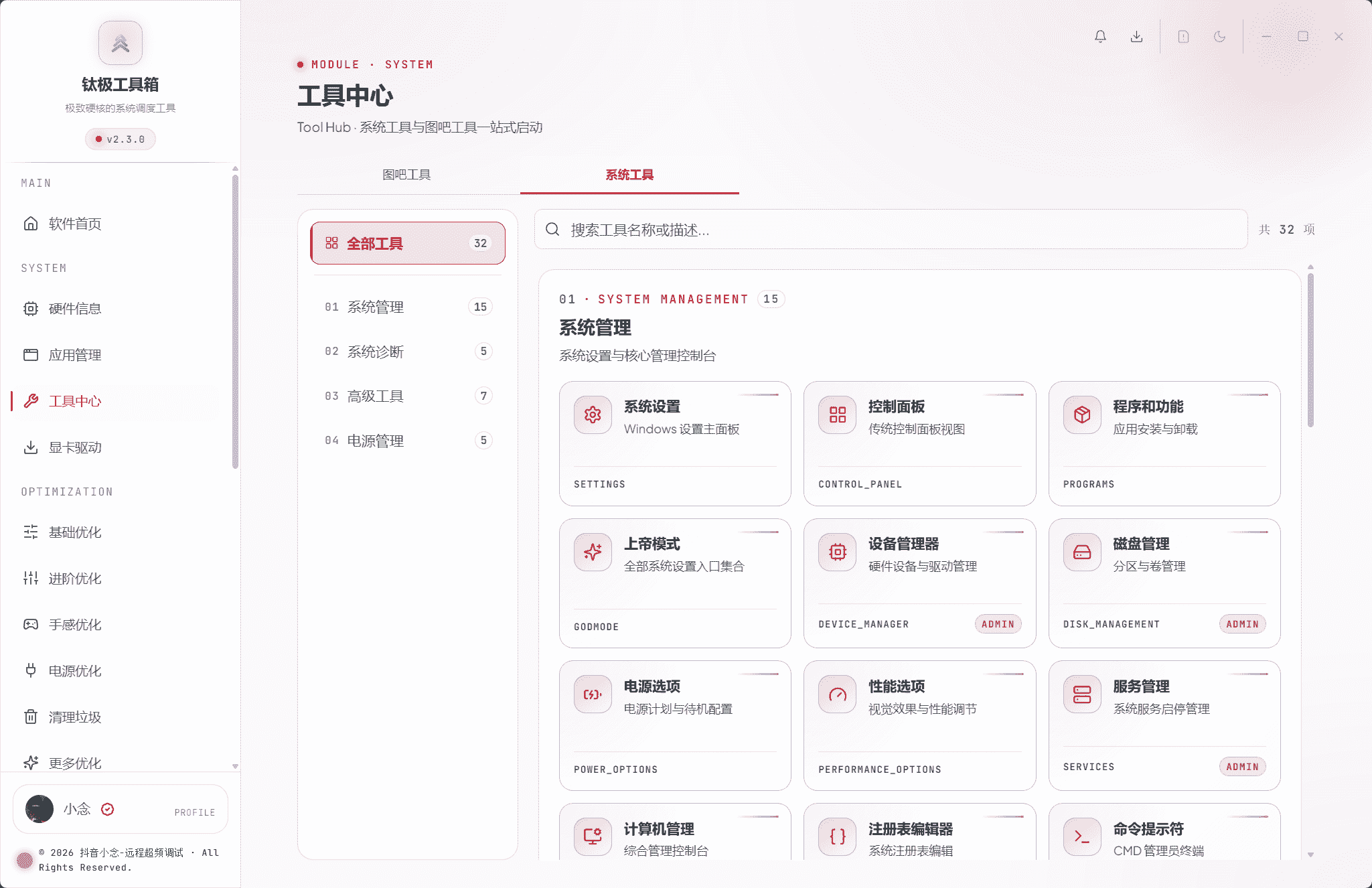Click the tool search input field
Image resolution: width=1372 pixels, height=888 pixels.
(x=891, y=230)
